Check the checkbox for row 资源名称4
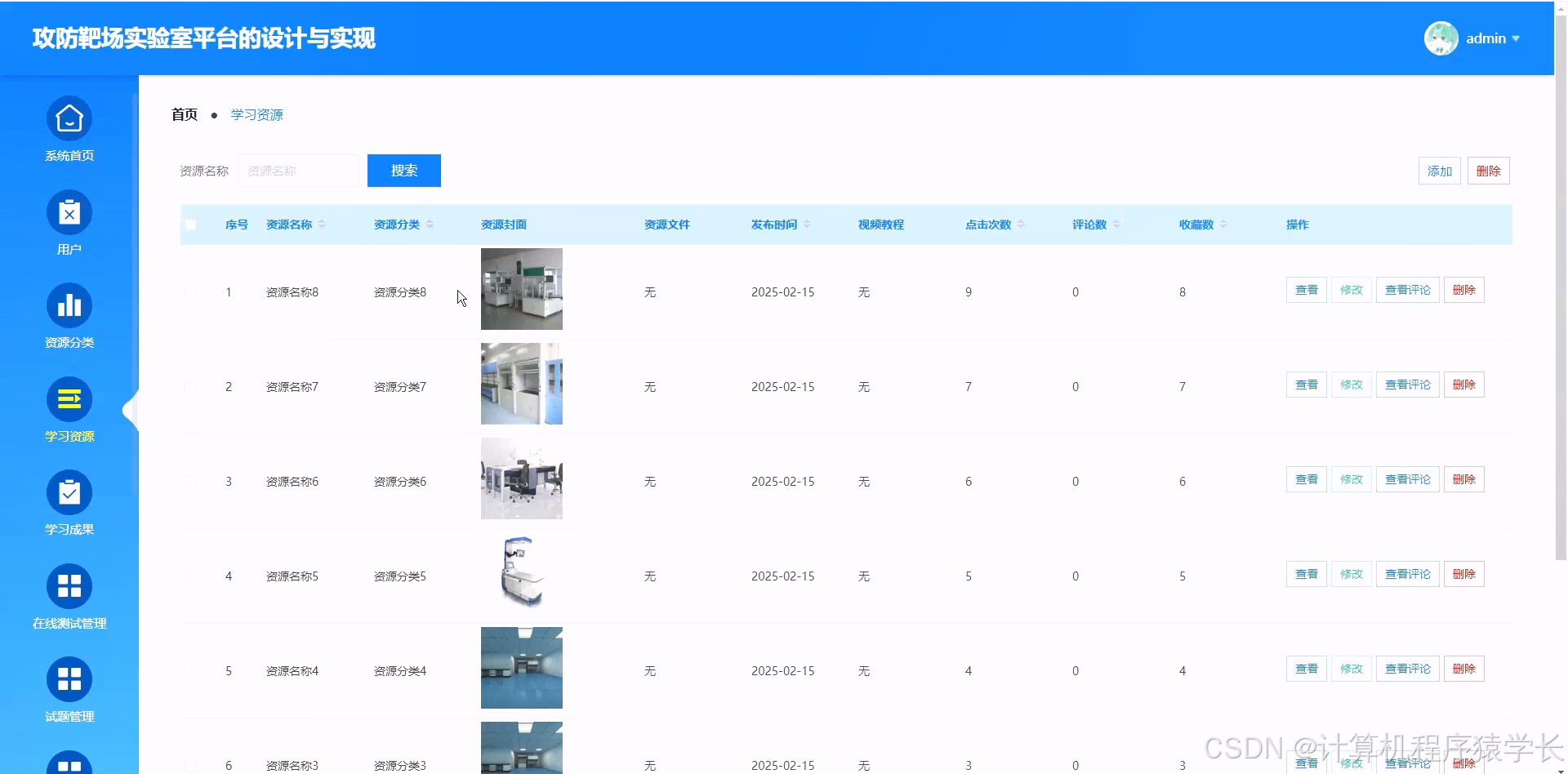This screenshot has height=774, width=1568. tap(190, 670)
